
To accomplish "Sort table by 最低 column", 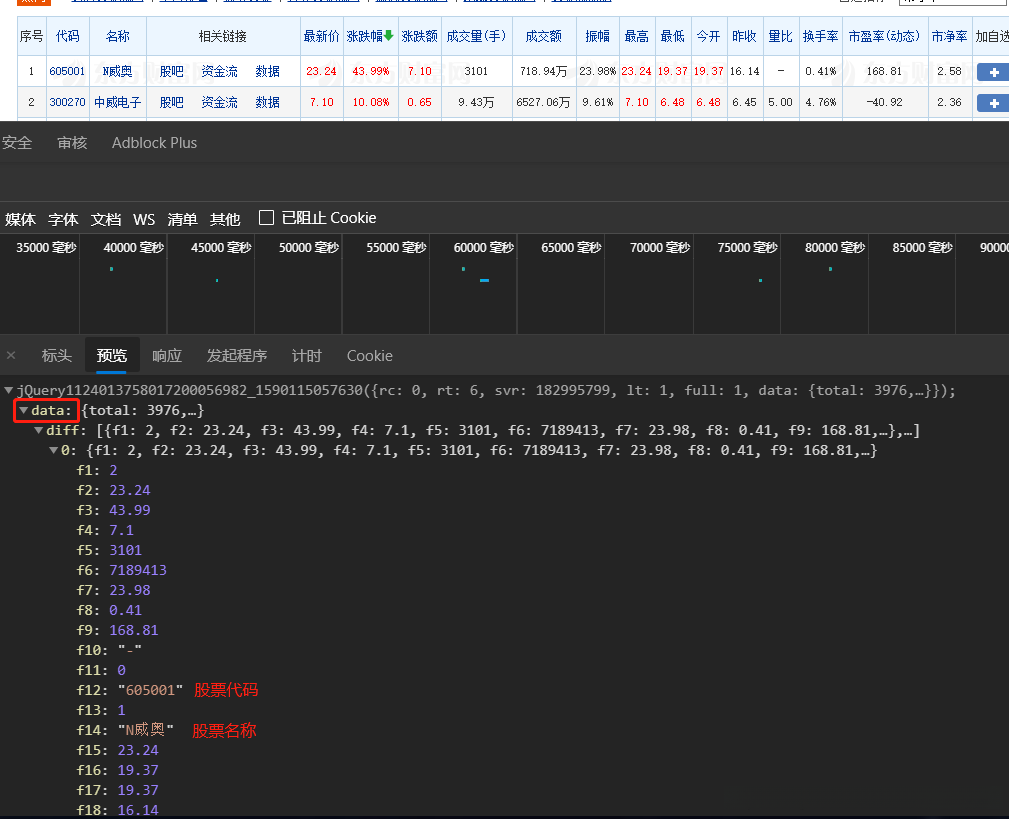I will 672,36.
